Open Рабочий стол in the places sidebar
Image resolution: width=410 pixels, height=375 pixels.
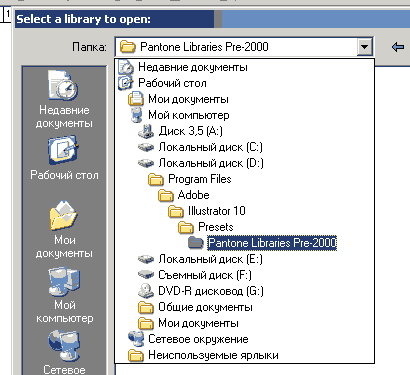[64, 158]
